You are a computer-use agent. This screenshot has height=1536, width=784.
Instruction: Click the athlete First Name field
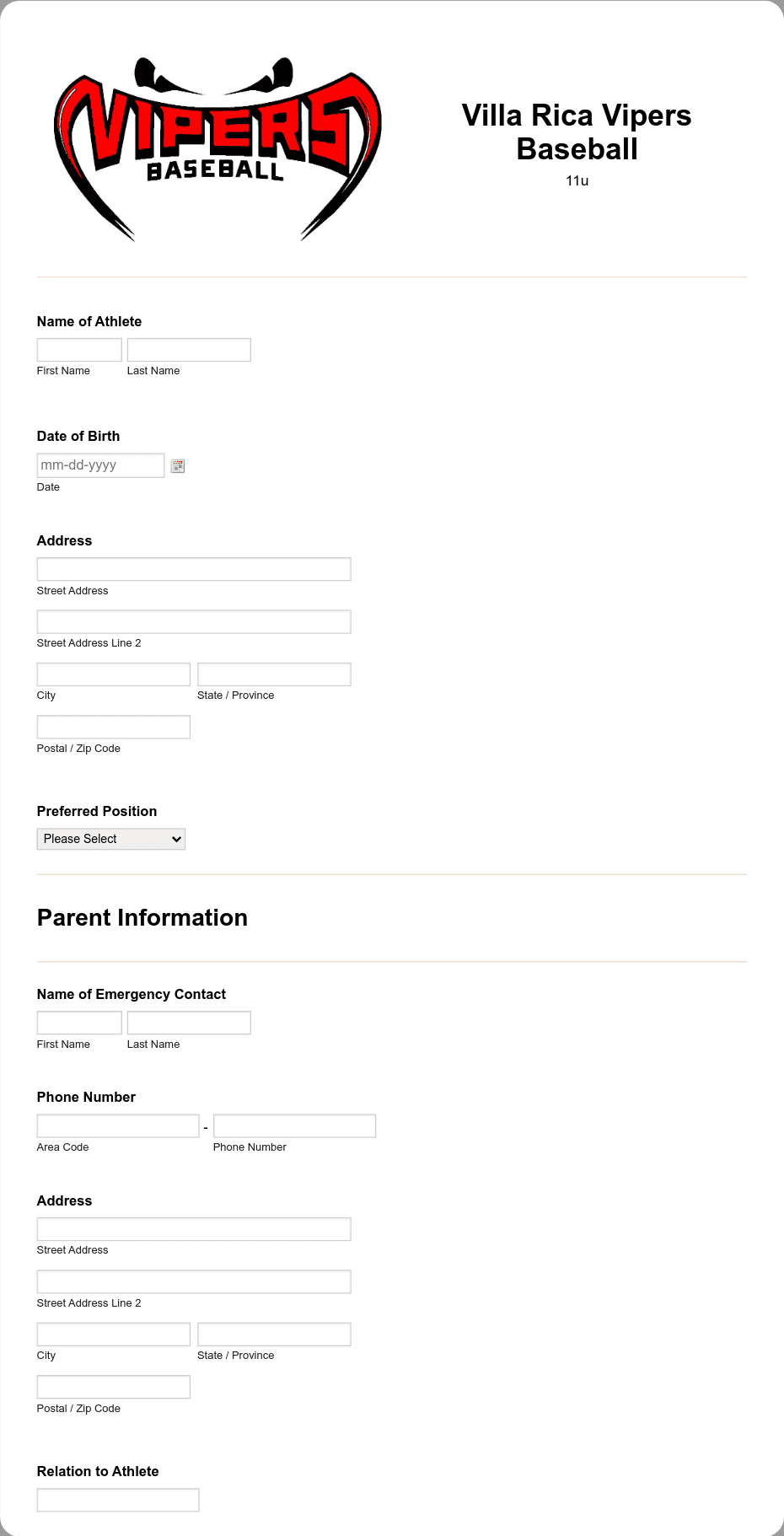click(78, 349)
